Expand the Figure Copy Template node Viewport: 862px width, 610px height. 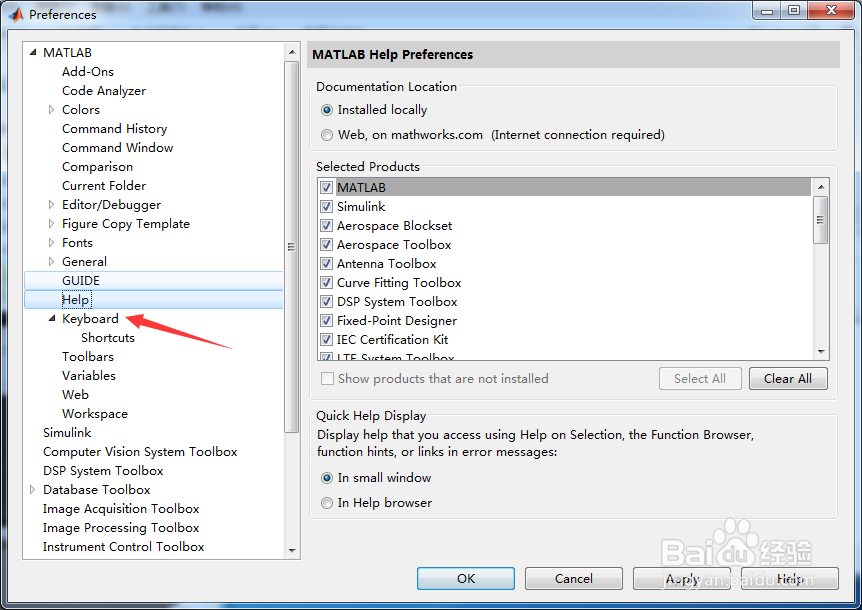[51, 224]
